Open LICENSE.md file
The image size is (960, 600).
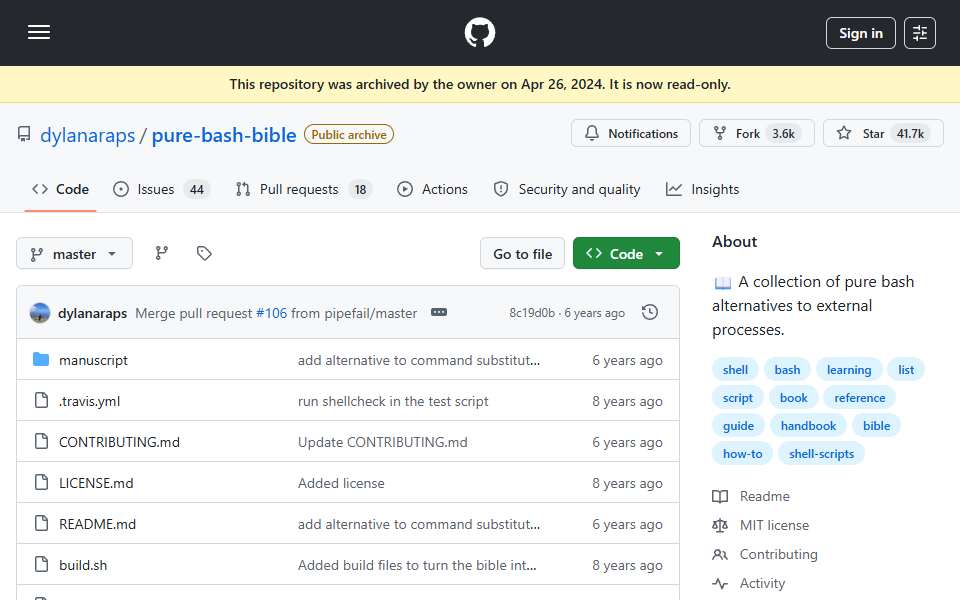[96, 483]
